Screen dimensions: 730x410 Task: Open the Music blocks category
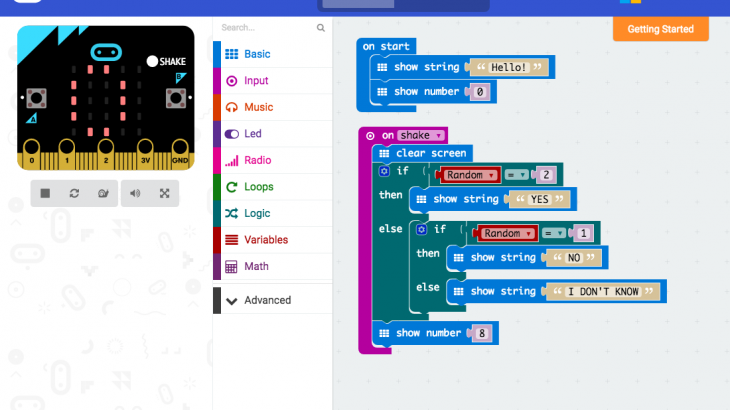273,107
